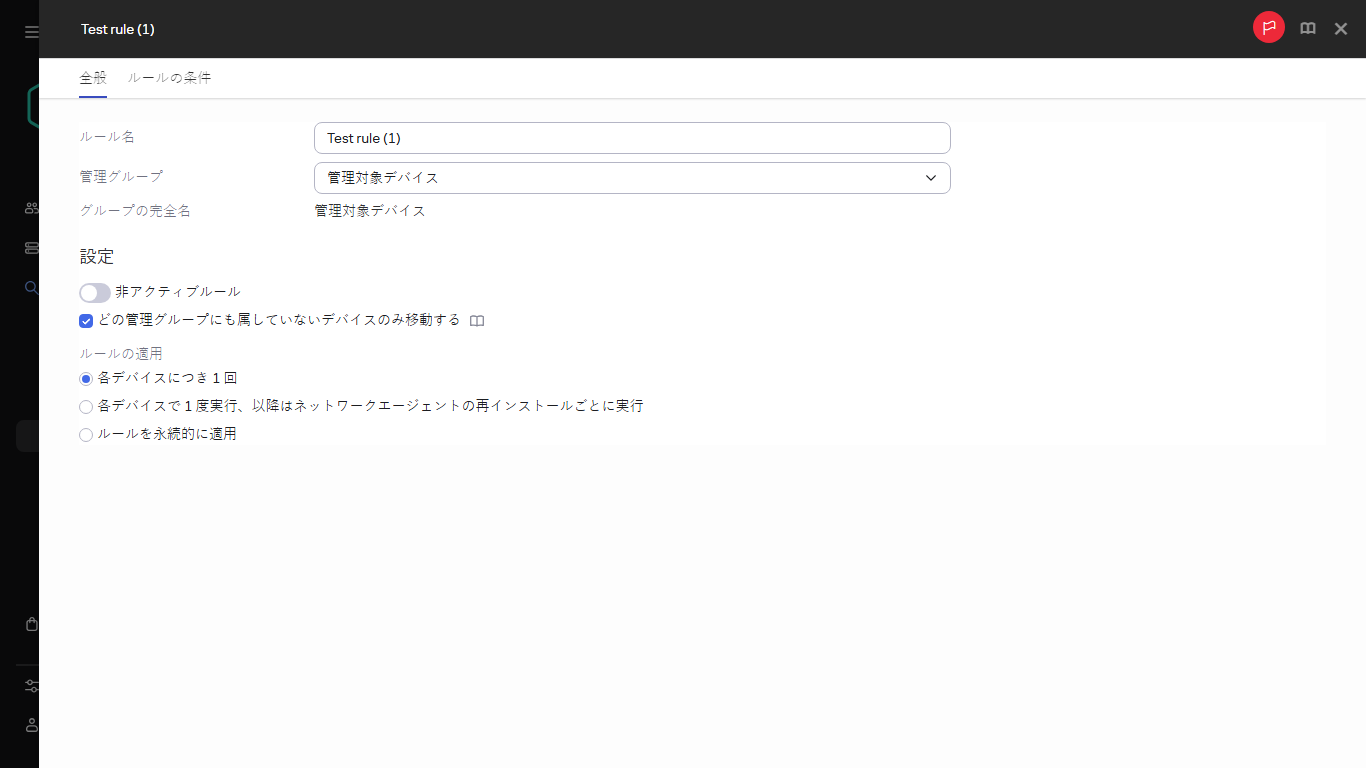Open the online help book icon

[1307, 28]
